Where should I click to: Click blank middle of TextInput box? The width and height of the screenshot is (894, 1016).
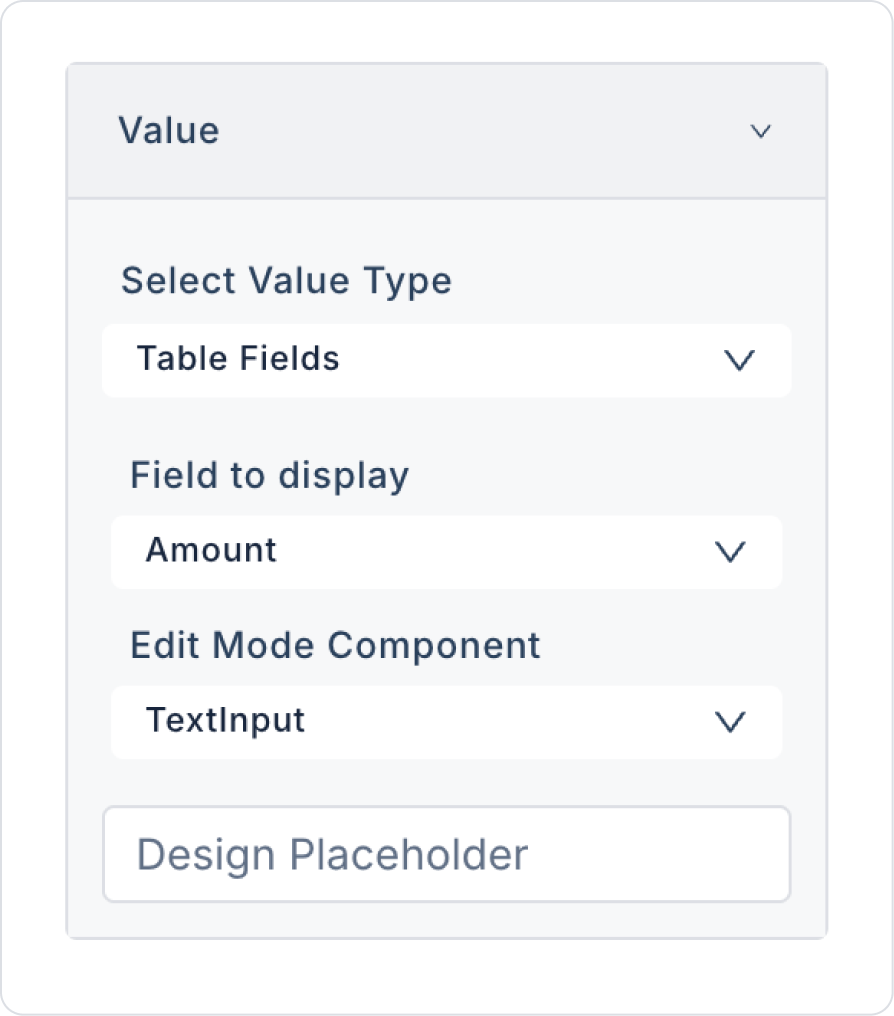[x=500, y=722]
